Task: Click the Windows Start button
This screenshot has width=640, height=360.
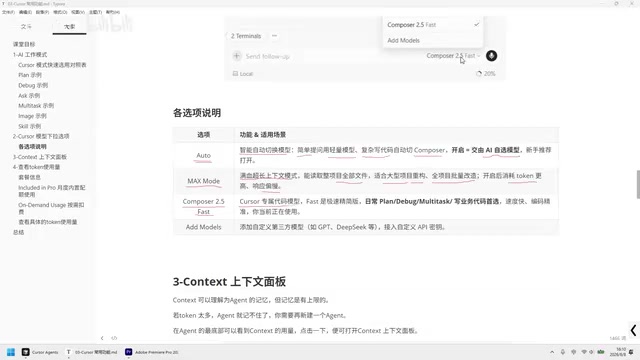Action: click(x=11, y=352)
